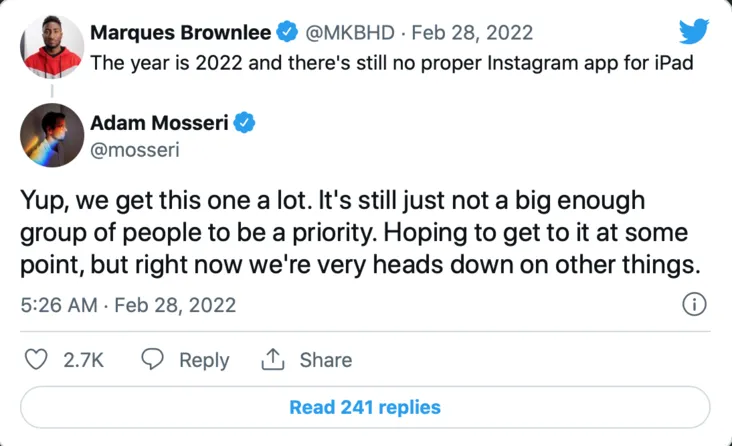Click the Marques Brownlee name link
This screenshot has height=446, width=732.
(180, 33)
